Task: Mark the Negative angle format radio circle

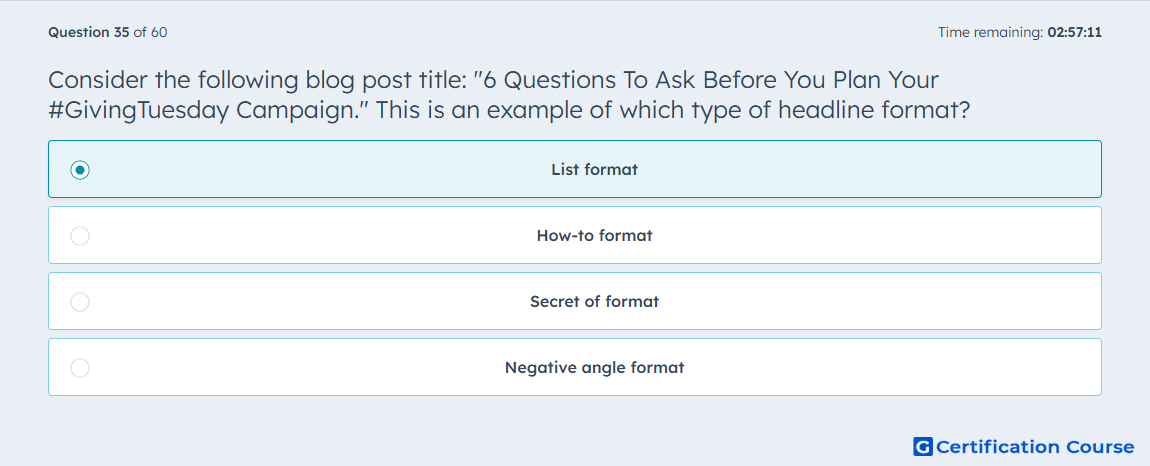Action: (80, 368)
